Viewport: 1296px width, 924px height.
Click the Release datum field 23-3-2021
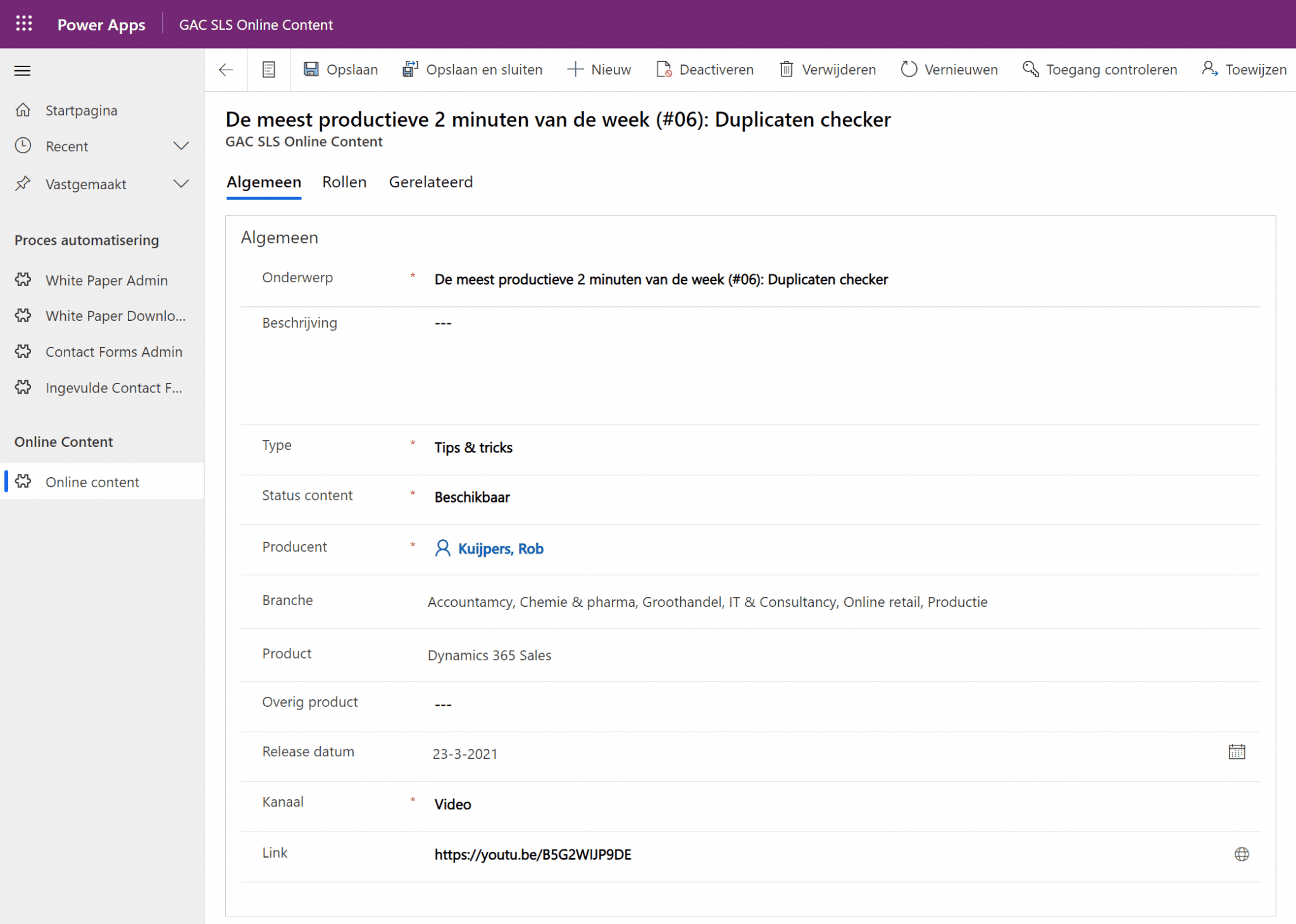click(823, 754)
